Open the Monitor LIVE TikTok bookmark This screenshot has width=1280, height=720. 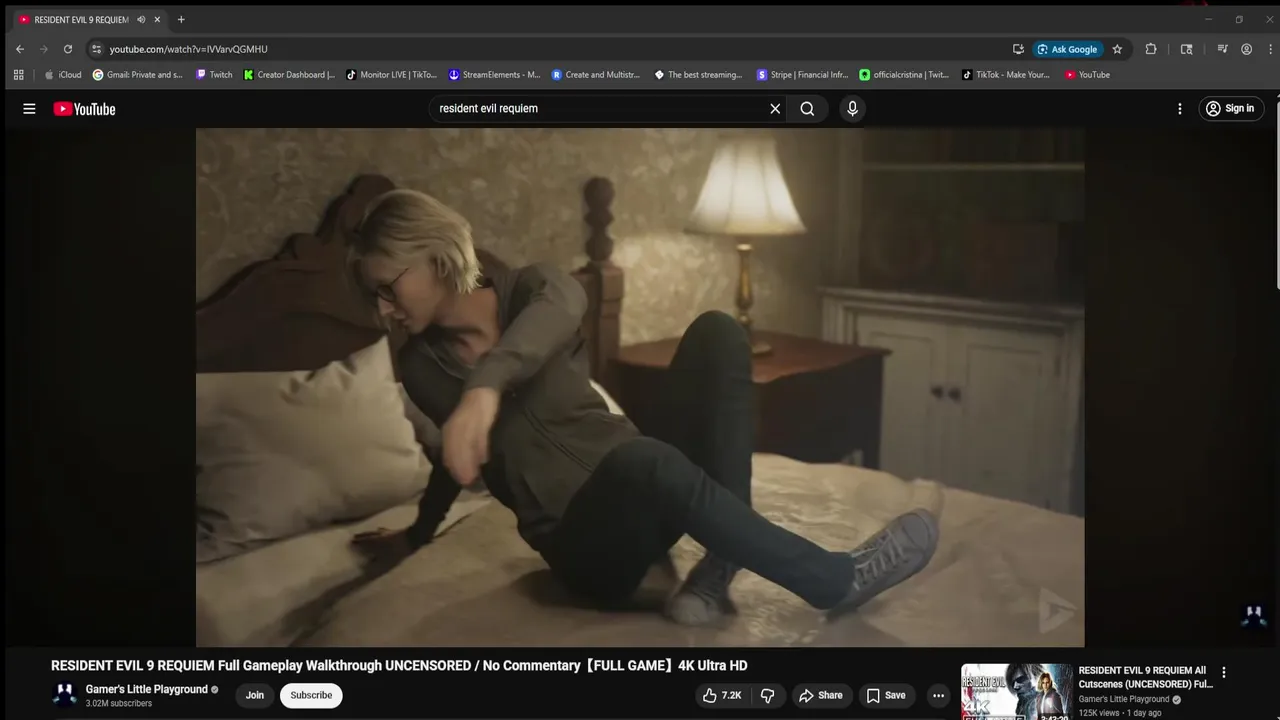coord(392,75)
